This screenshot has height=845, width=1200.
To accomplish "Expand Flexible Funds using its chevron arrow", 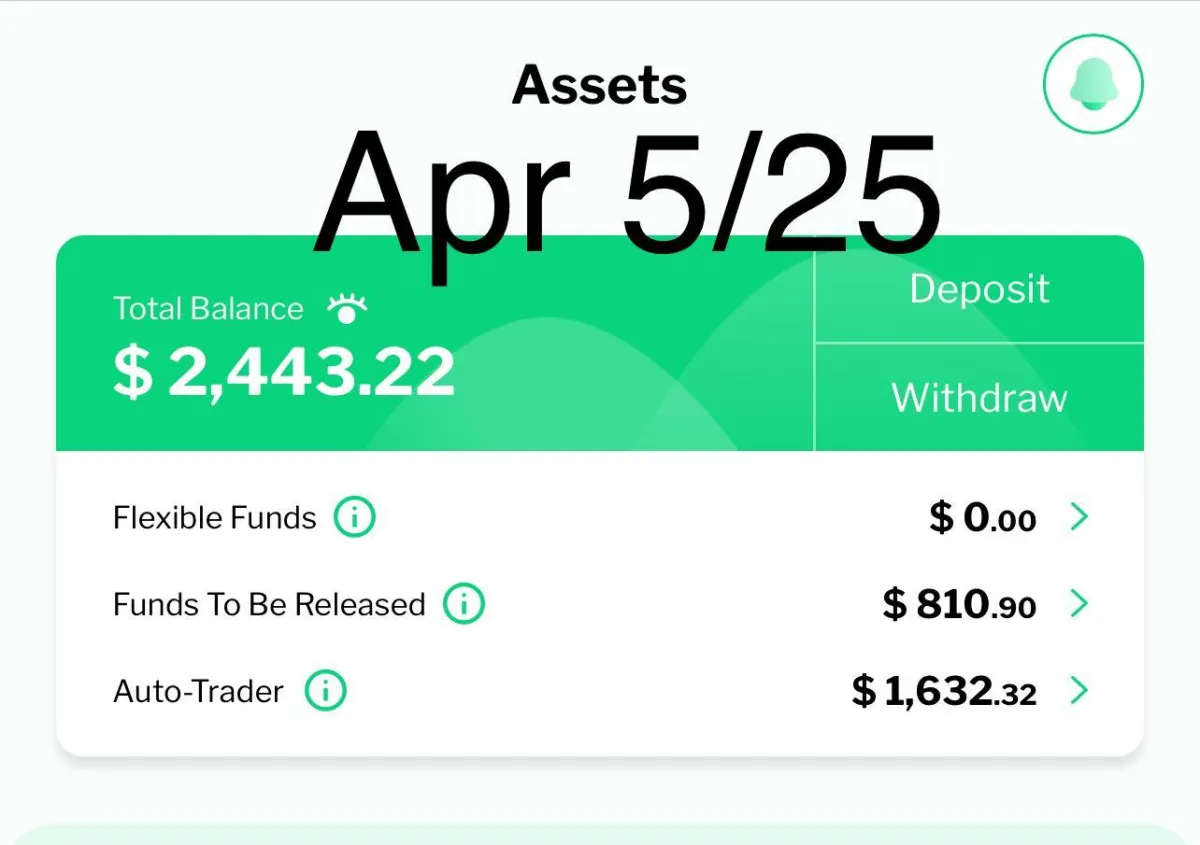I will point(1079,518).
